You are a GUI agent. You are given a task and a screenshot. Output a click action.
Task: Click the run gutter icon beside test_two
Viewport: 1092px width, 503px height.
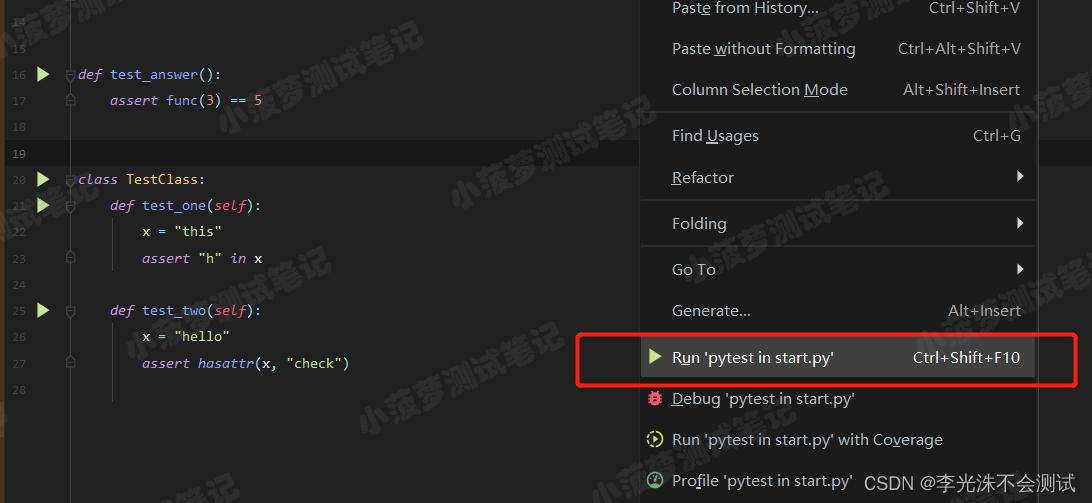(43, 310)
